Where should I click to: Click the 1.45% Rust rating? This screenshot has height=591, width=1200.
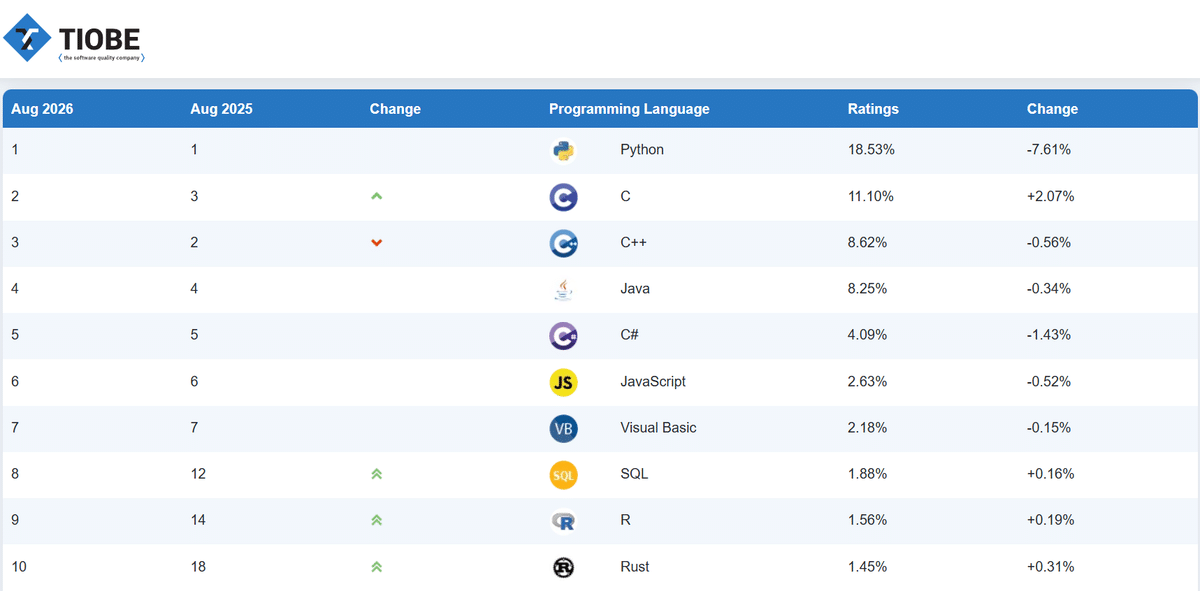pyautogui.click(x=867, y=567)
